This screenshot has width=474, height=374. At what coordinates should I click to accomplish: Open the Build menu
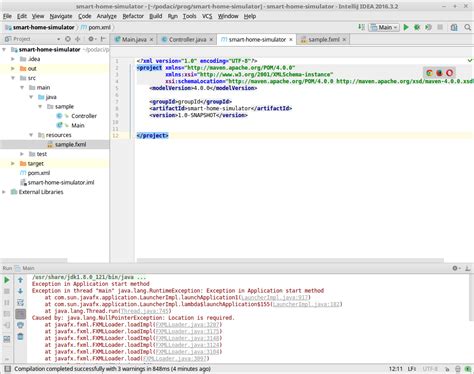click(x=155, y=16)
